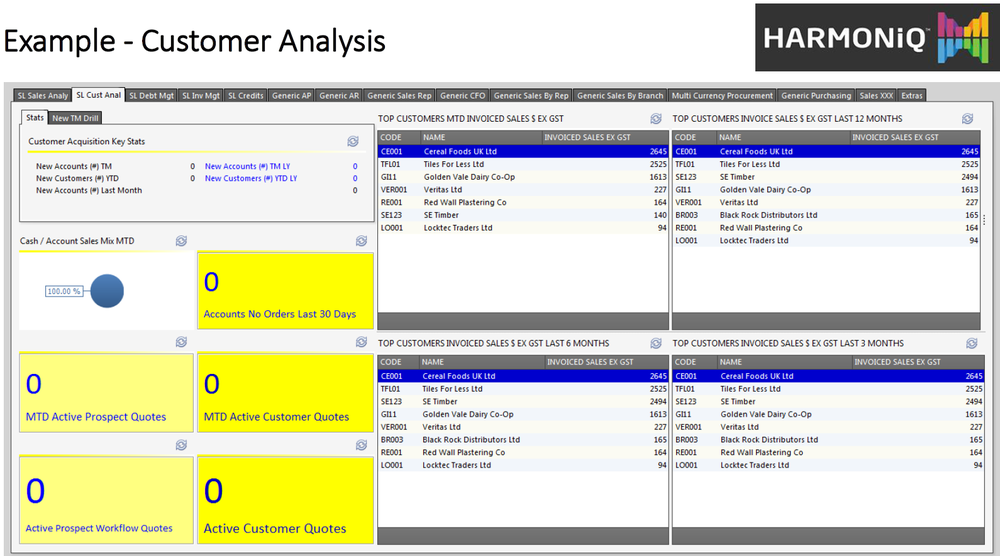Switch to Generic Purchasing tab
The image size is (1000, 556).
pos(816,96)
